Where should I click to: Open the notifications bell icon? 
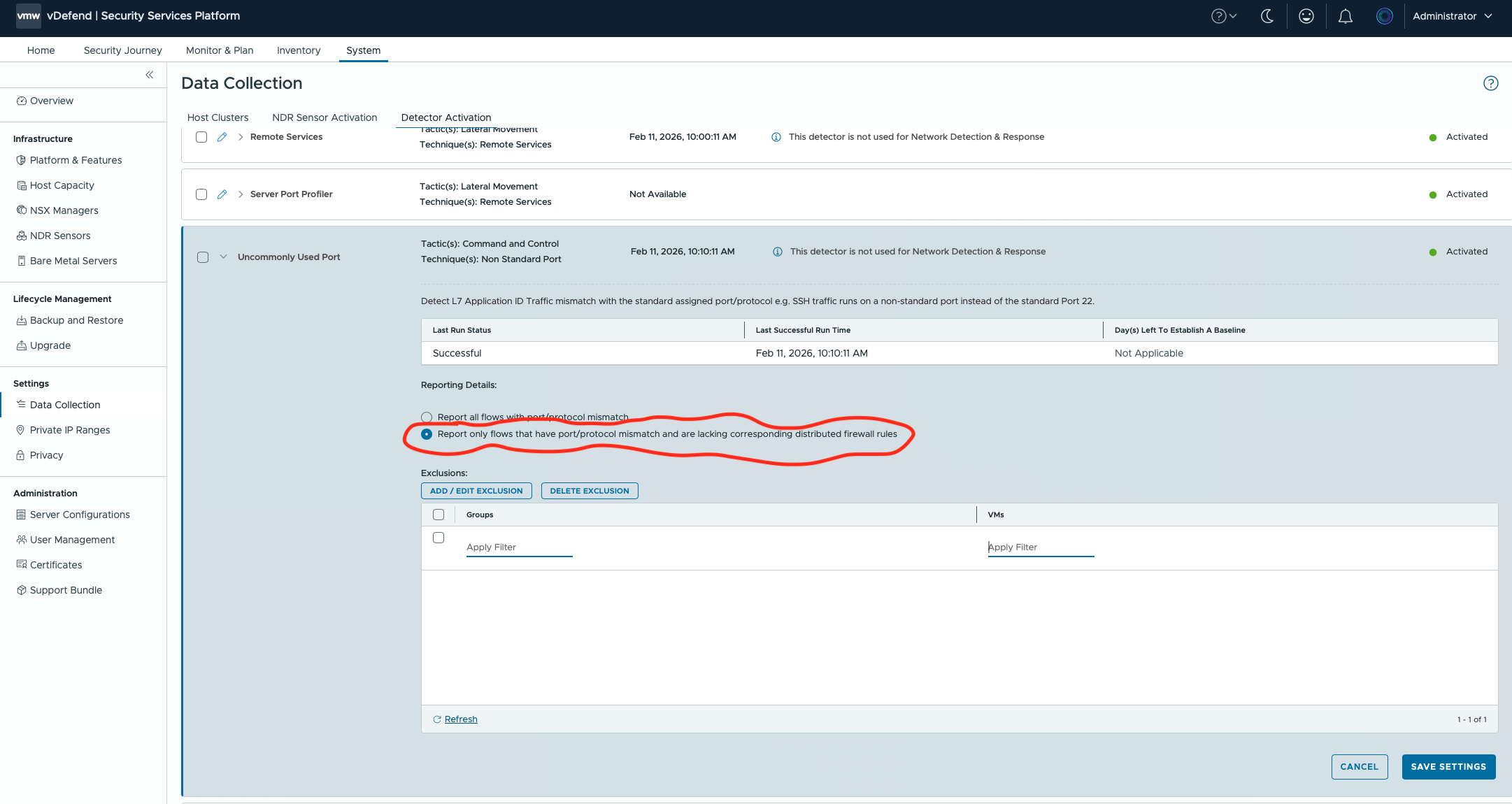1345,16
